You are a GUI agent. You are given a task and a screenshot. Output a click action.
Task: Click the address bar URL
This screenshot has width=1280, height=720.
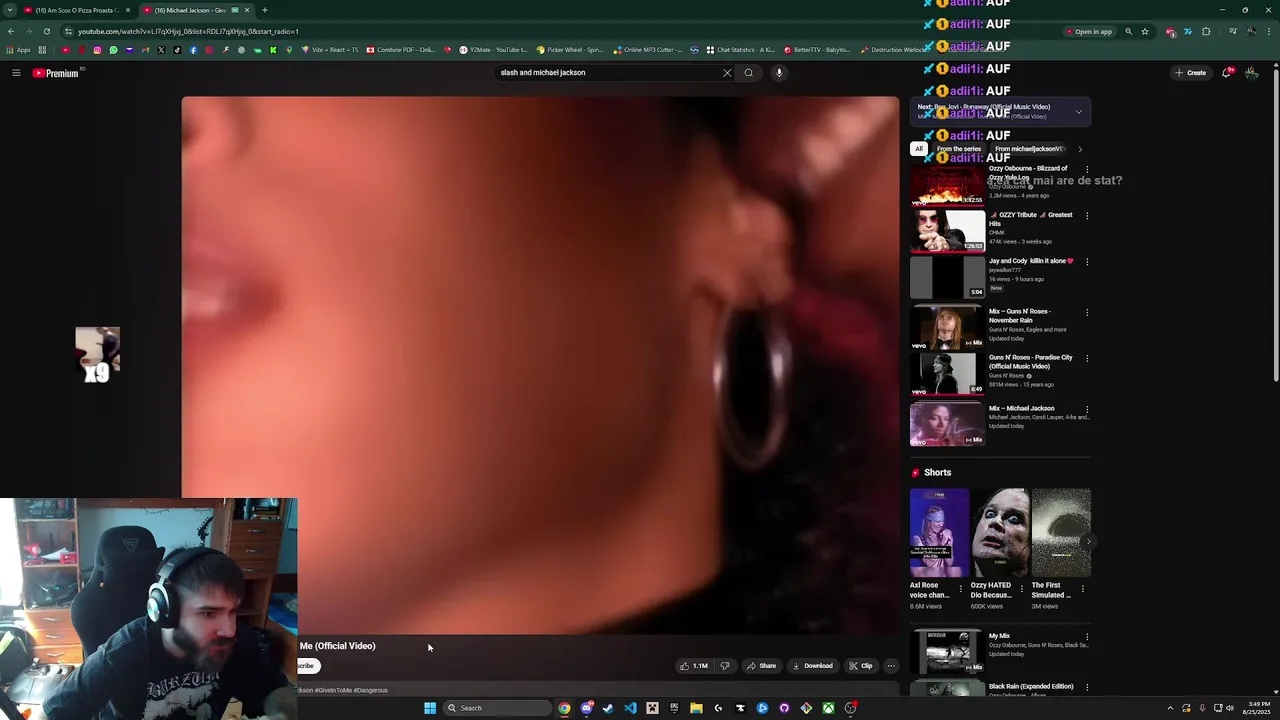188,31
